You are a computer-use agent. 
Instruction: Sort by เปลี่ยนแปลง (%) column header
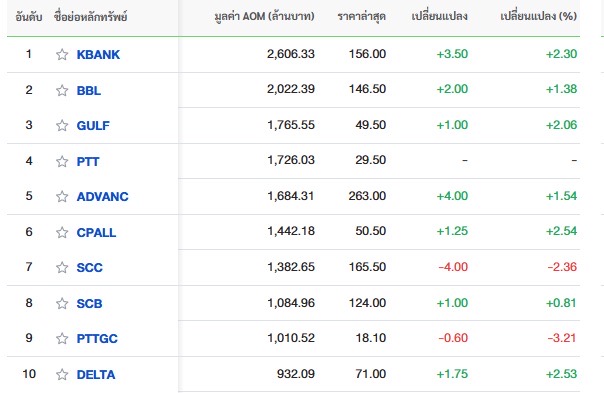[539, 16]
